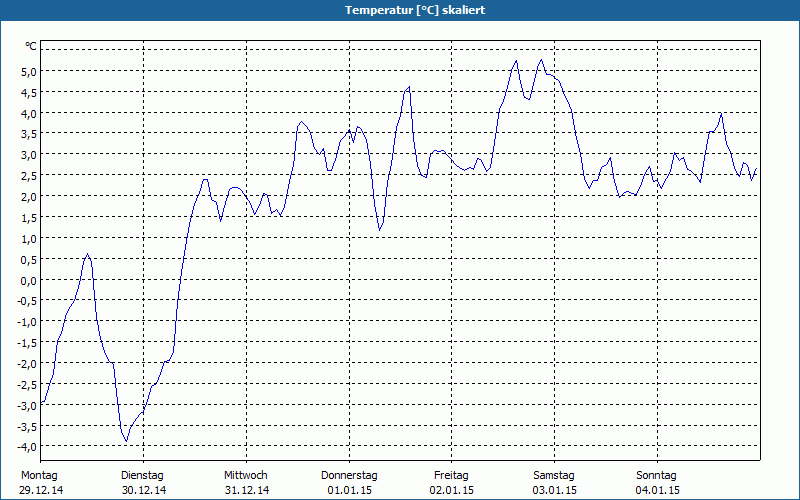Select the -4,0 y-axis label
Image resolution: width=800 pixels, height=500 pixels.
(27, 446)
